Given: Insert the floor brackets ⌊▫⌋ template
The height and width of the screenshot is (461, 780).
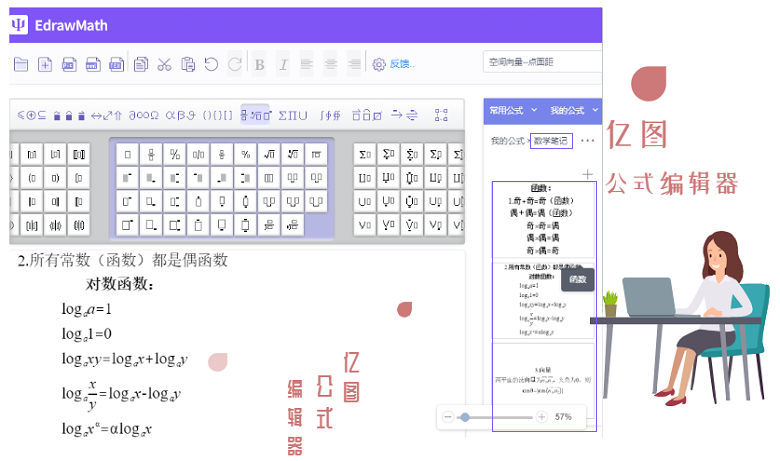Looking at the screenshot, I should [x=55, y=155].
